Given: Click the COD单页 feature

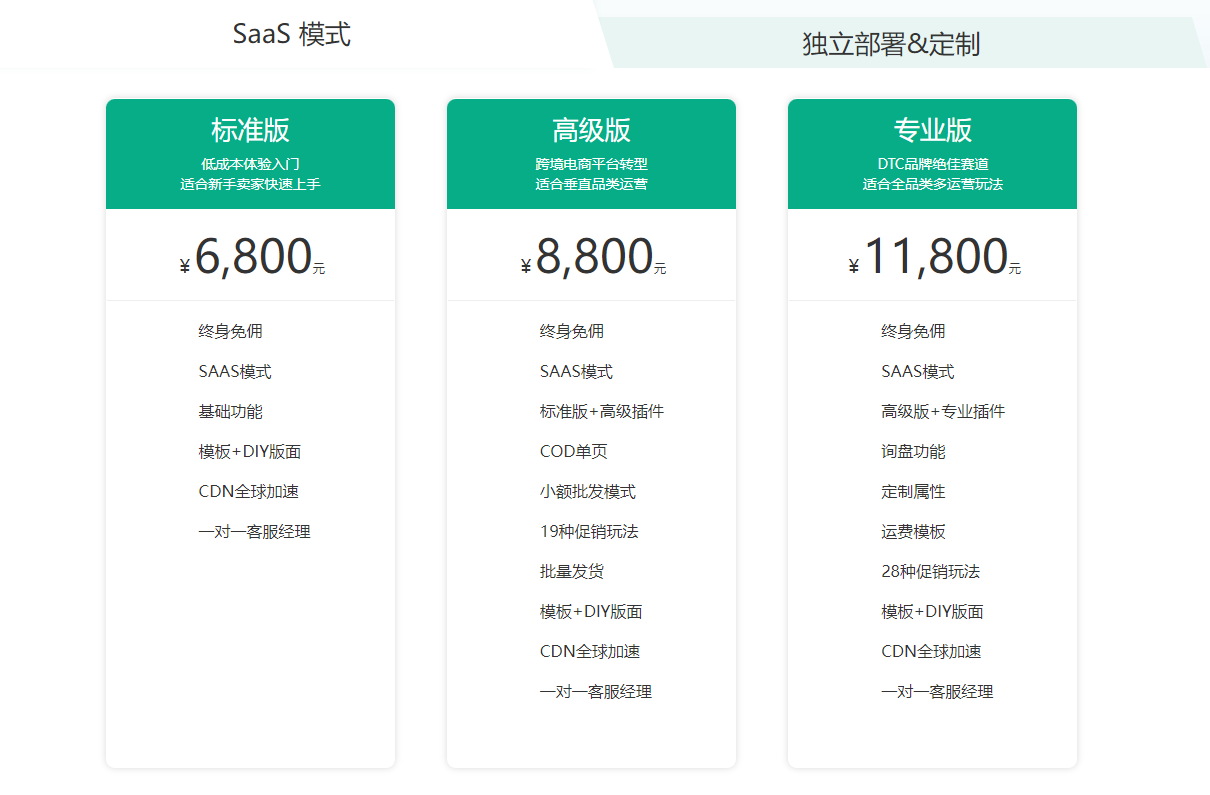Looking at the screenshot, I should coord(573,451).
